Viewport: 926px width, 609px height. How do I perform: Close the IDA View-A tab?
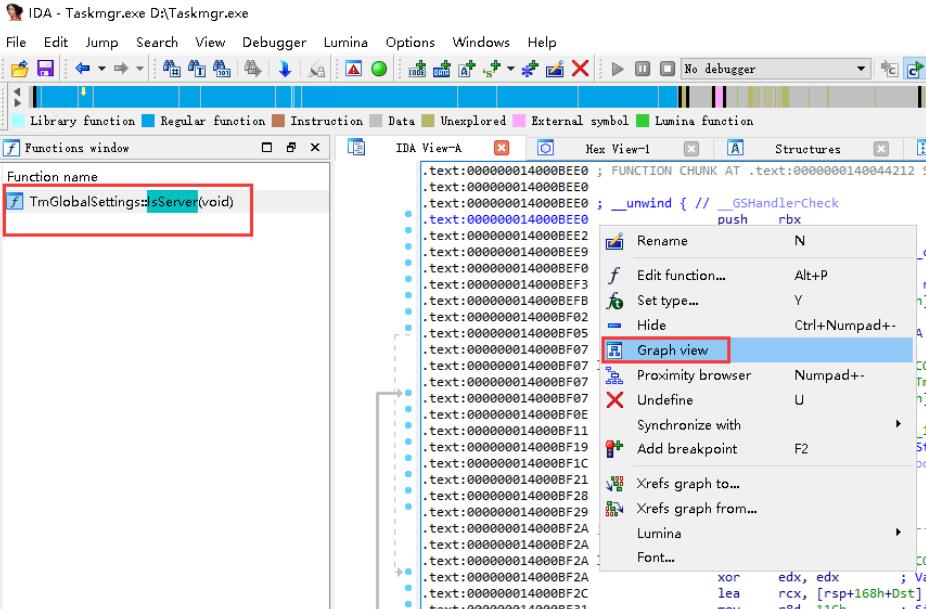click(501, 148)
